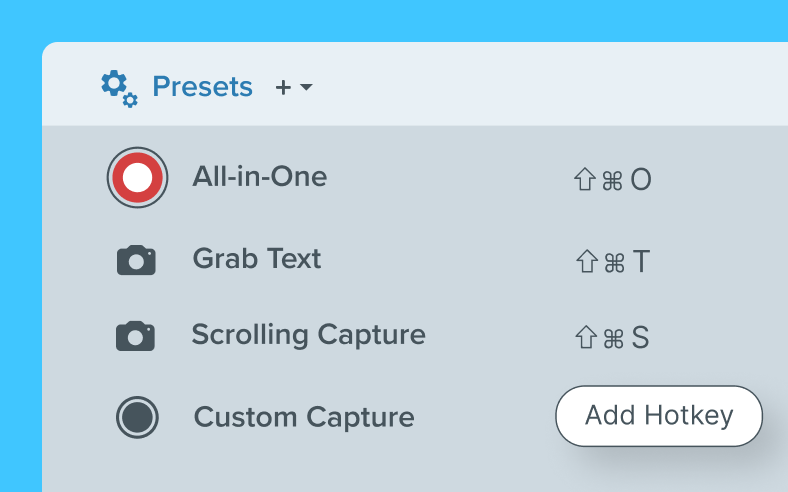Screen dimensions: 788x492
Task: Click the command symbol beside letter T
Action: click(615, 262)
